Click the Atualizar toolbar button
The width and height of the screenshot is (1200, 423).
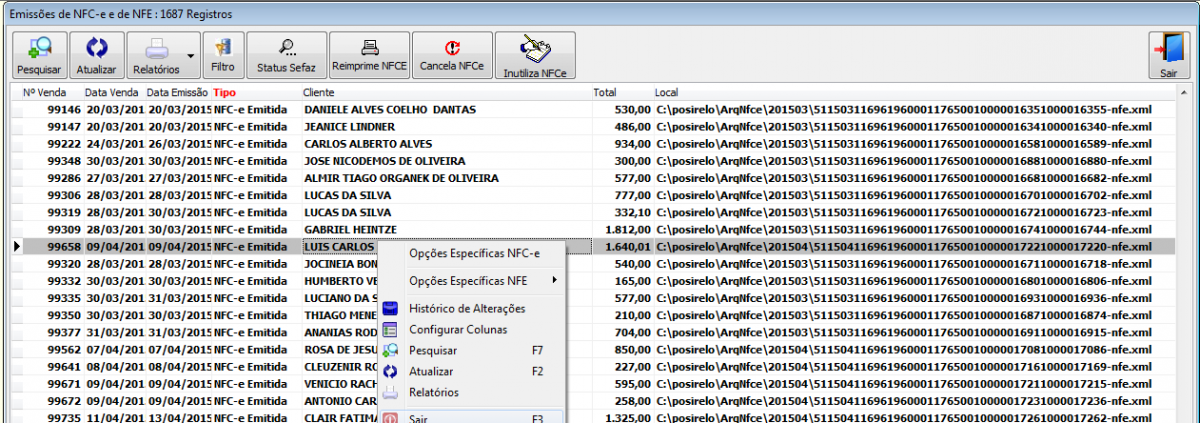point(97,56)
